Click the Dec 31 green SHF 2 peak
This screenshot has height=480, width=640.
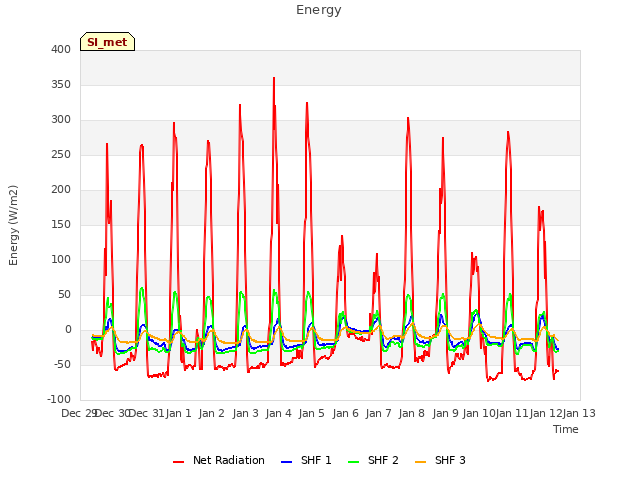click(142, 288)
